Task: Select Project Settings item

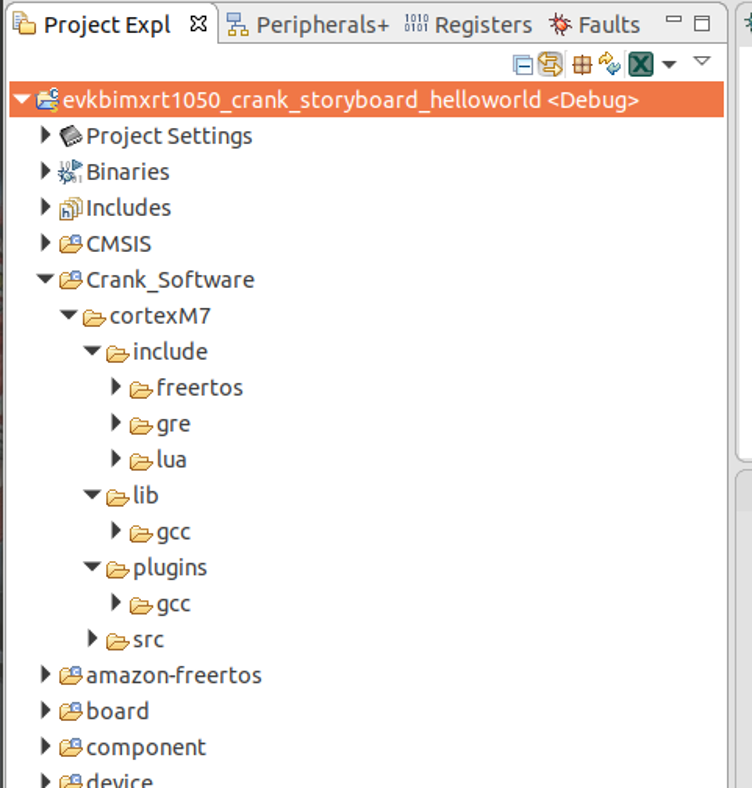Action: (169, 136)
